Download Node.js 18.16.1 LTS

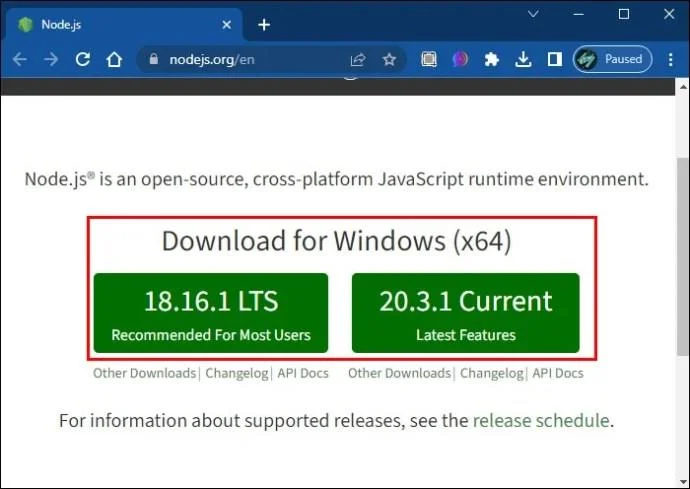[x=211, y=313]
